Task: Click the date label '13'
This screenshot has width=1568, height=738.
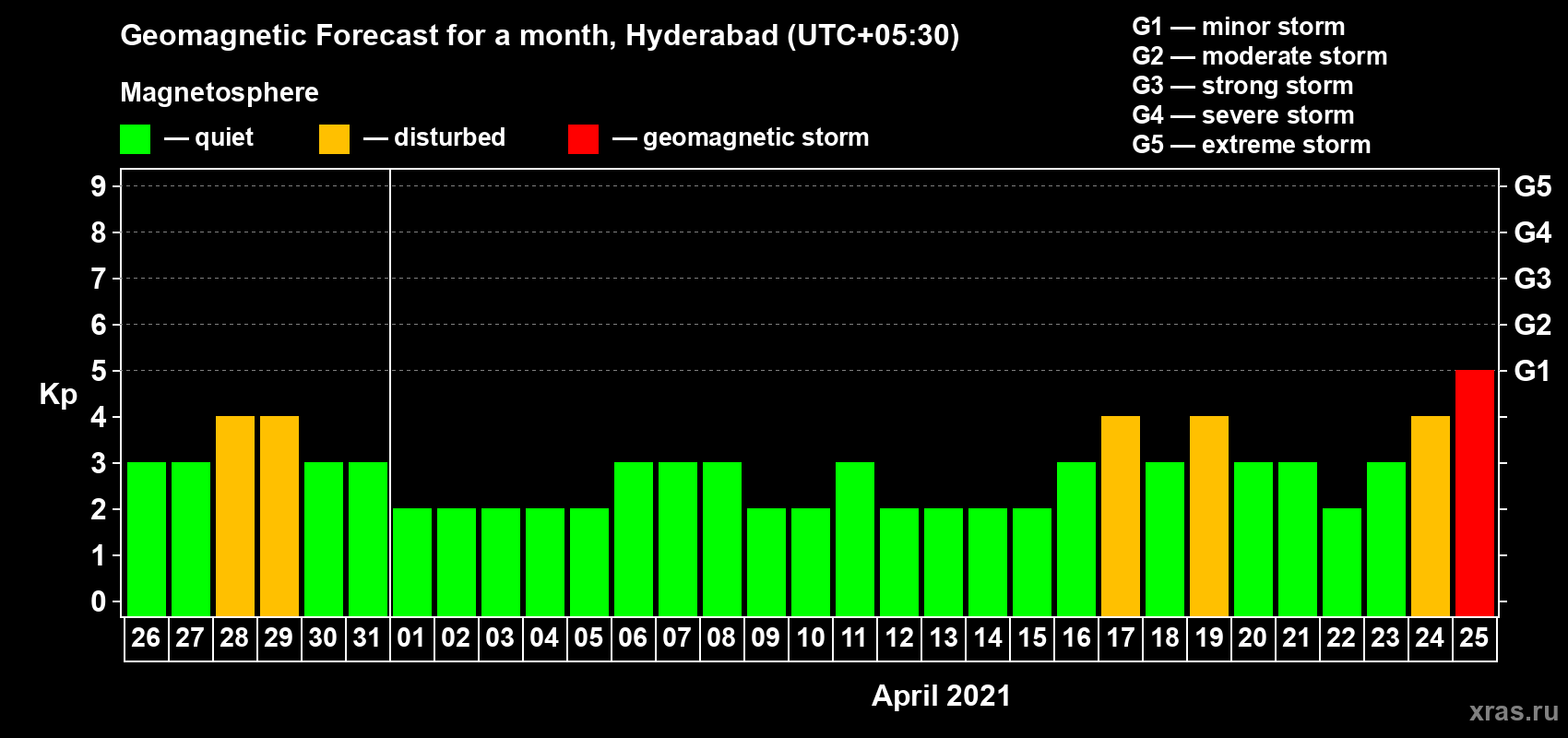Action: click(x=943, y=637)
